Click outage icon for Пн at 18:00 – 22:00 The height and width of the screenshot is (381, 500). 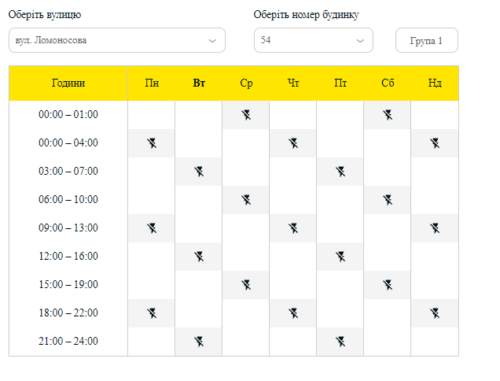[152, 313]
